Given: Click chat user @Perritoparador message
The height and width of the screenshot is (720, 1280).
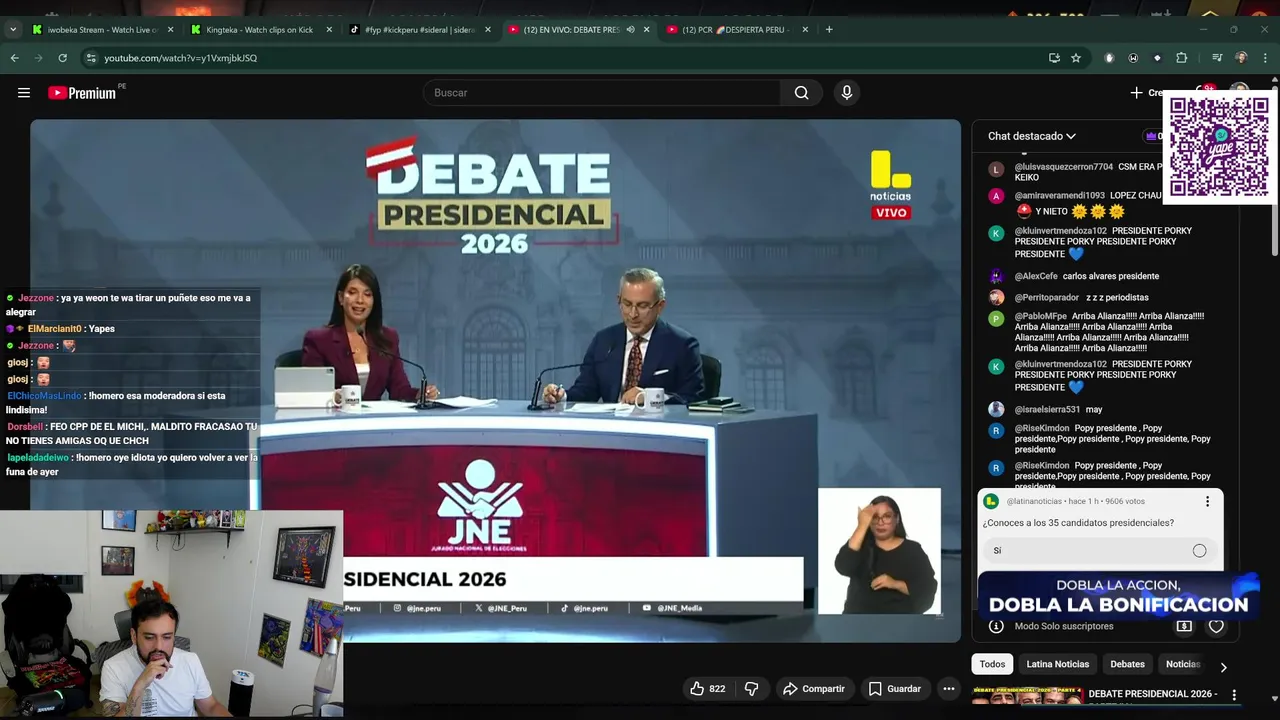Looking at the screenshot, I should click(1117, 298).
